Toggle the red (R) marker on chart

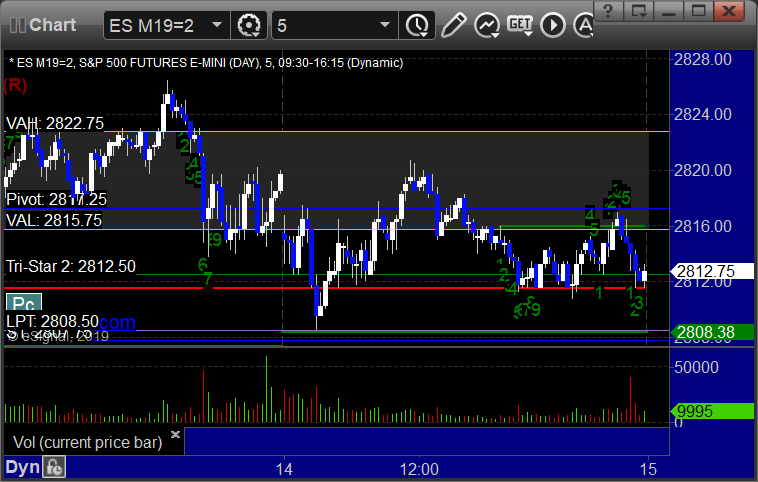(x=15, y=85)
